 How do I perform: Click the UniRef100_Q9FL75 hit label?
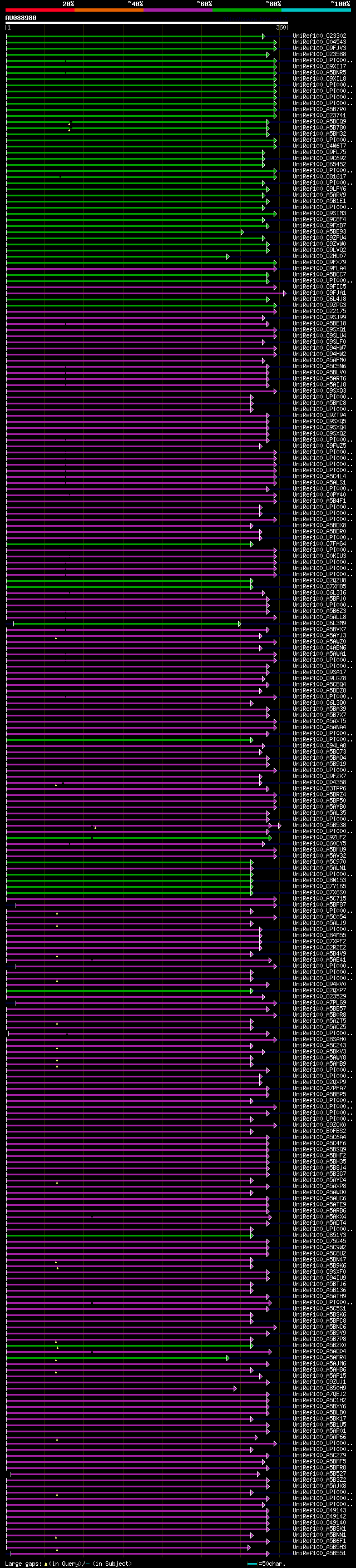[319, 153]
